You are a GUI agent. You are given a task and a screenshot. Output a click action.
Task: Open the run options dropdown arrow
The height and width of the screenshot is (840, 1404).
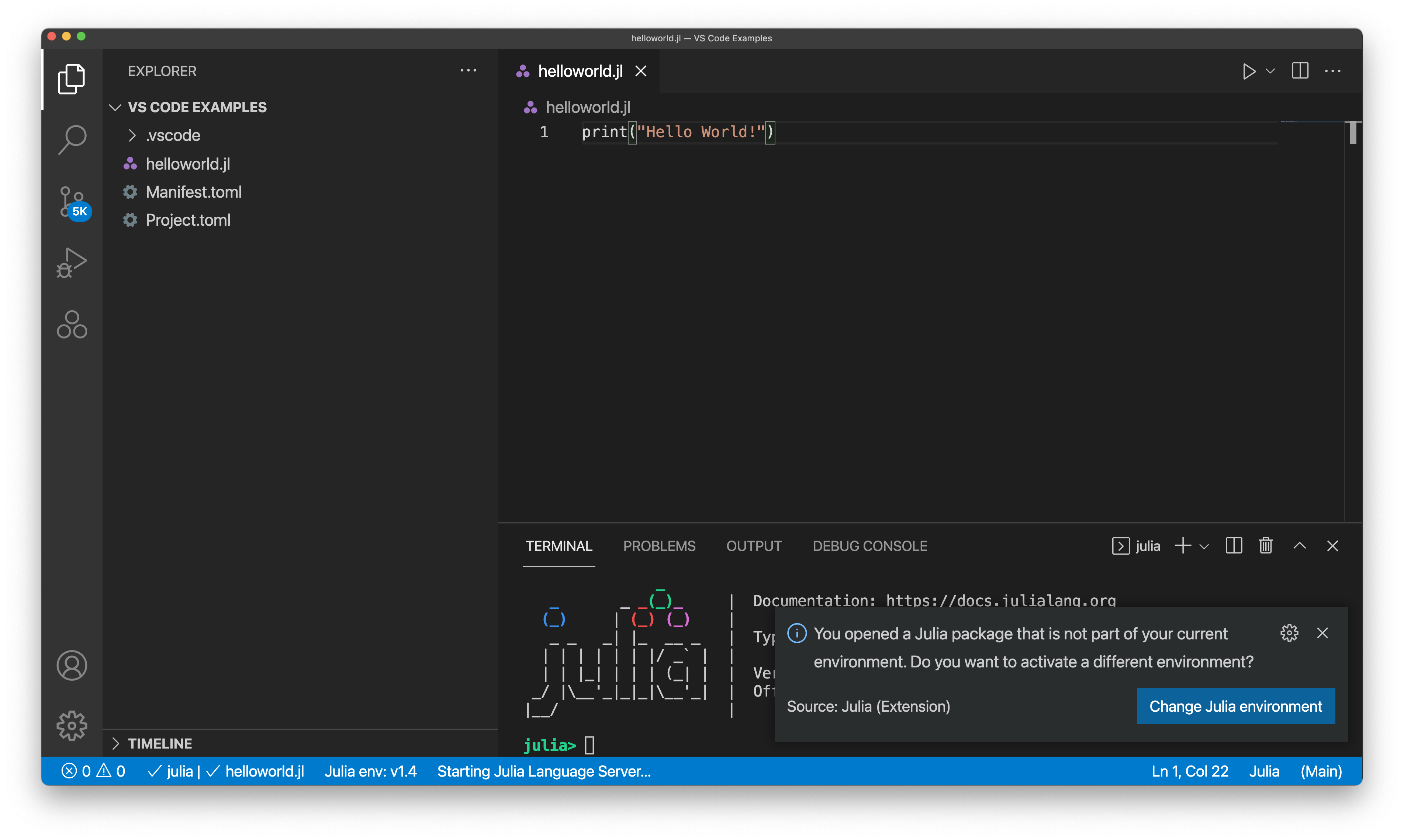(1270, 71)
